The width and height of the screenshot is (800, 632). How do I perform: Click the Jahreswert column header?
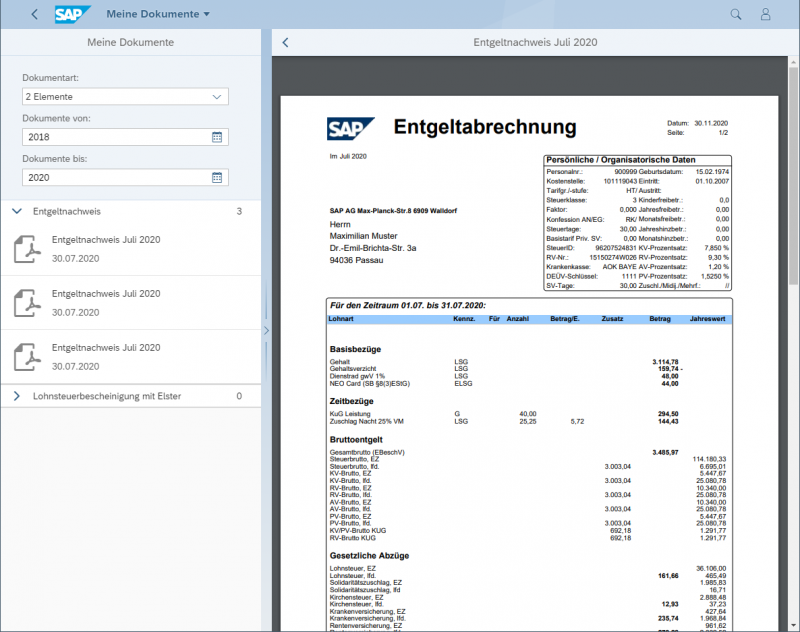coord(708,319)
